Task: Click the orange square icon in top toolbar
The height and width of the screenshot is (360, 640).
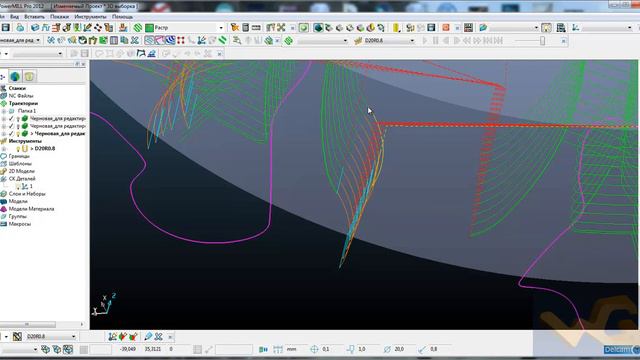Action: click(x=446, y=28)
